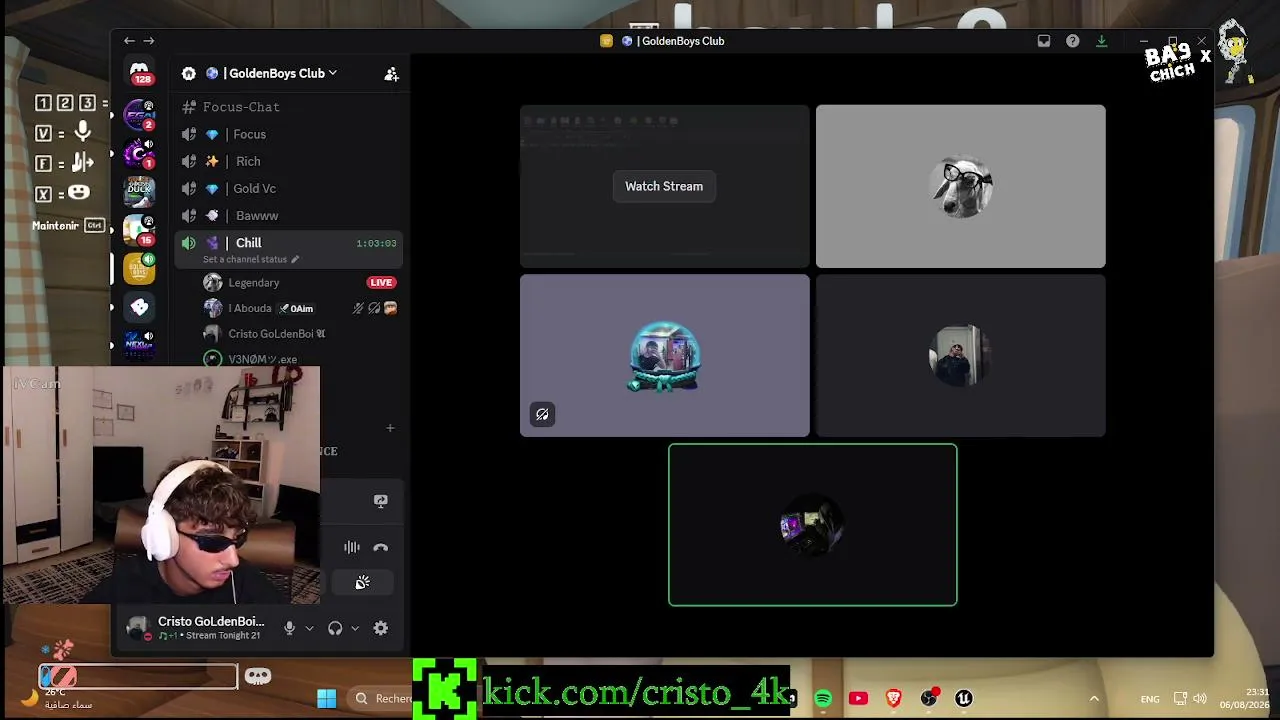Viewport: 1280px width, 720px height.
Task: Click the plus icon in channel list
Action: click(390, 428)
